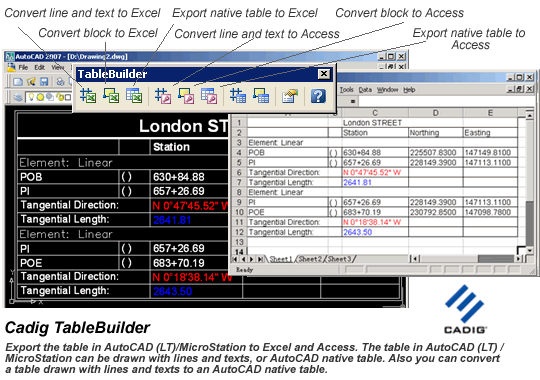Viewport: 540px width, 380px height.
Task: Open Excel Tools menu
Action: pyautogui.click(x=346, y=90)
